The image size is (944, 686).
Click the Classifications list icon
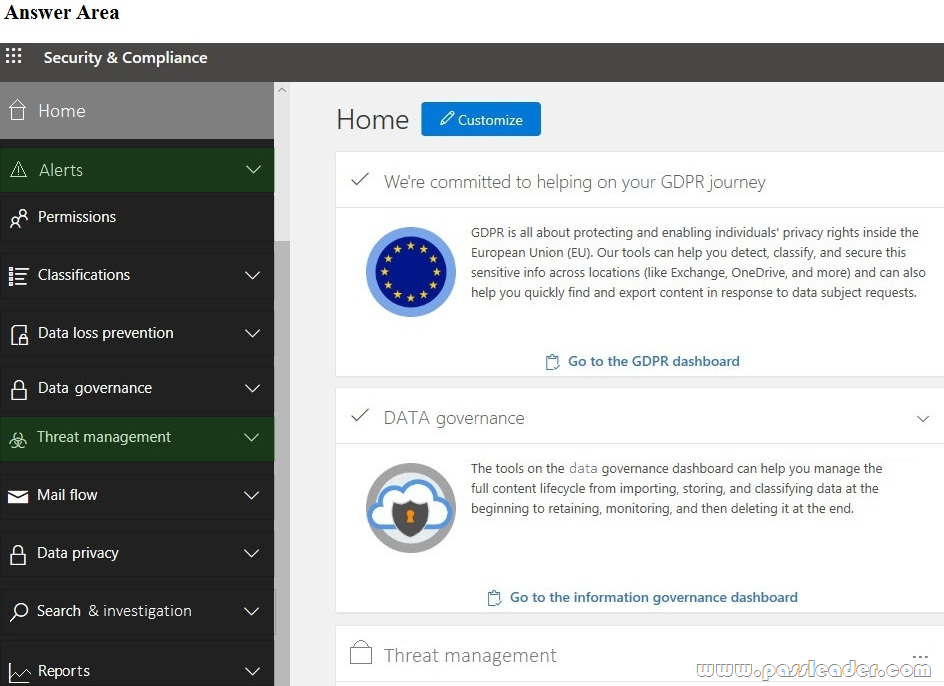[18, 276]
